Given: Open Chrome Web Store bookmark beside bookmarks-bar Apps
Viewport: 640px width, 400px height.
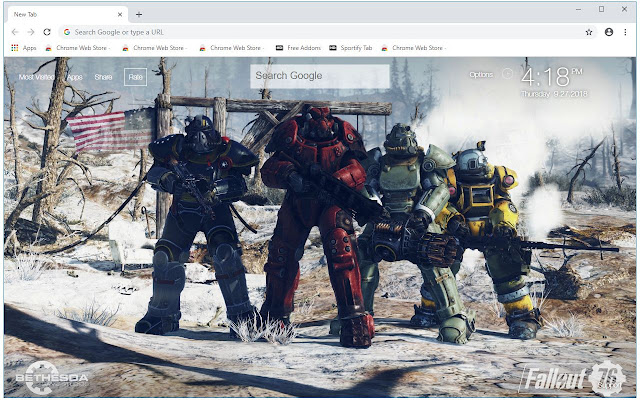Looking at the screenshot, I should [x=77, y=48].
